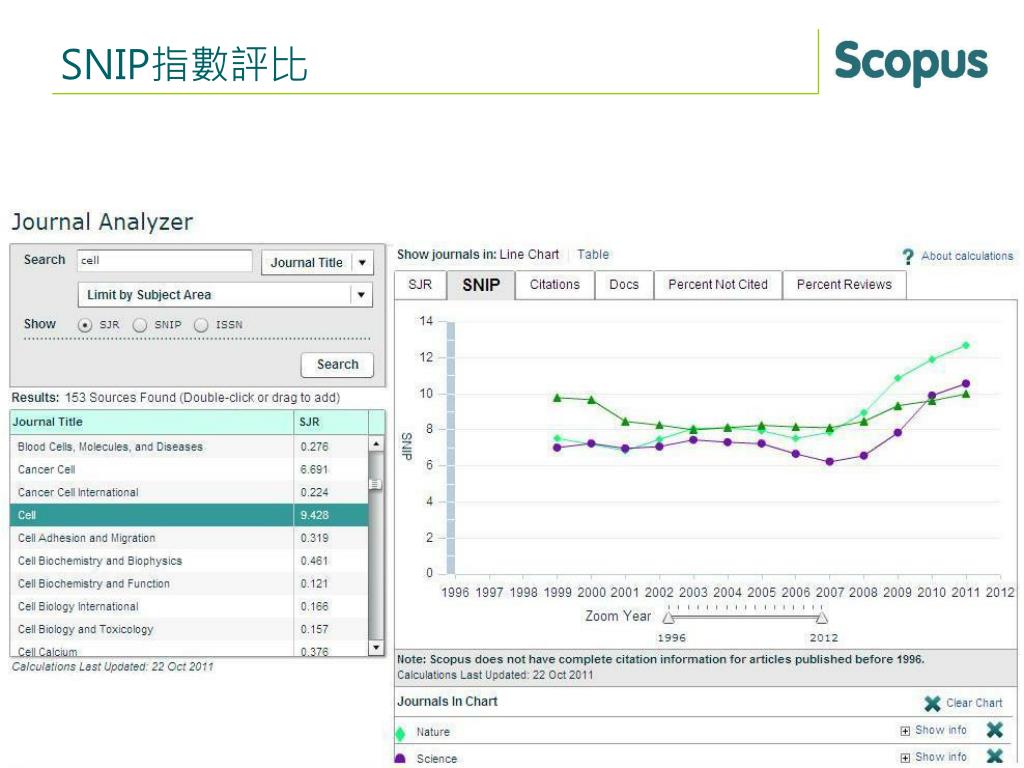Select the Cell Biology International row
1024x768 pixels.
(189, 607)
